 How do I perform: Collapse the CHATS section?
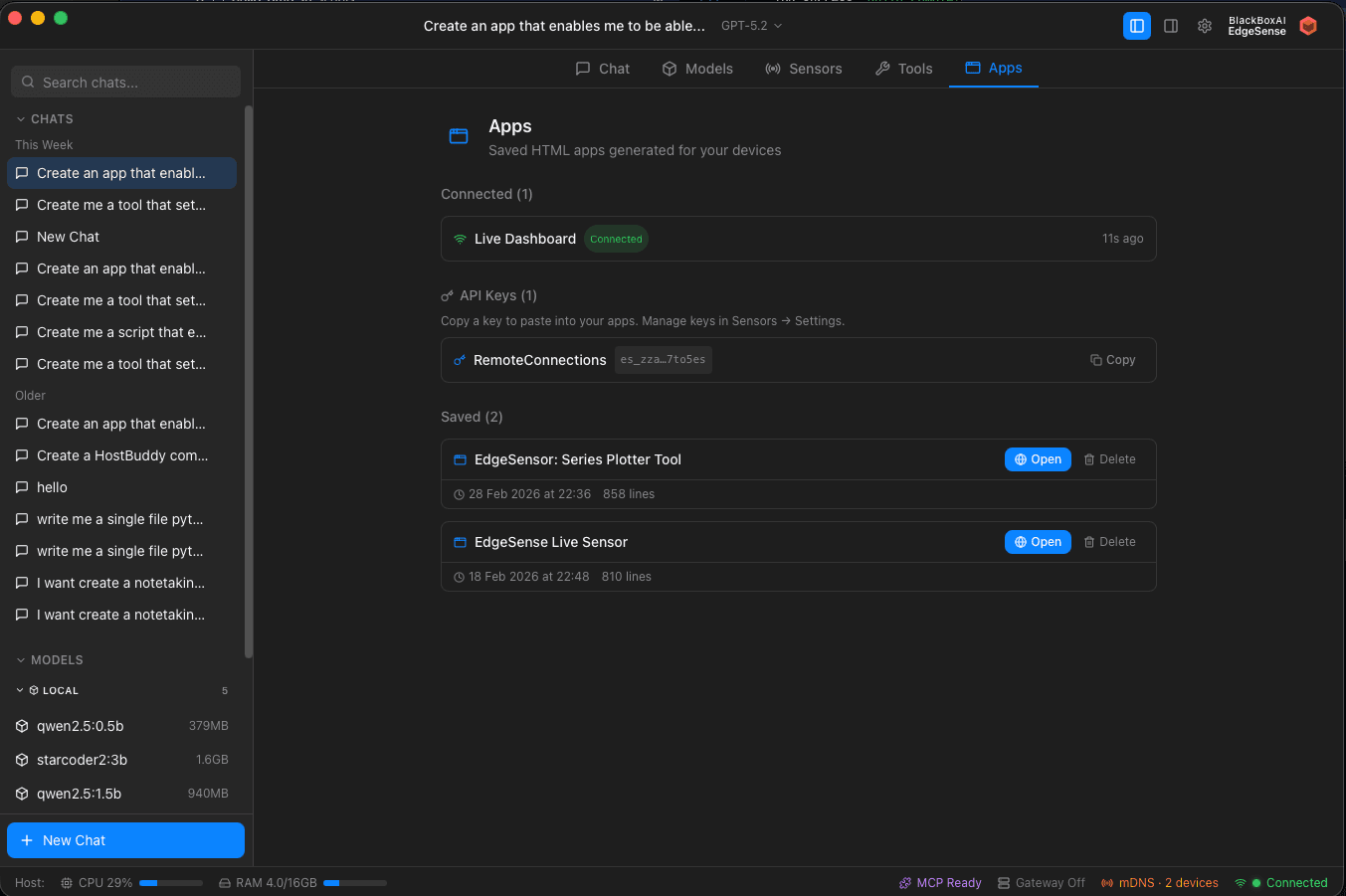(x=21, y=119)
